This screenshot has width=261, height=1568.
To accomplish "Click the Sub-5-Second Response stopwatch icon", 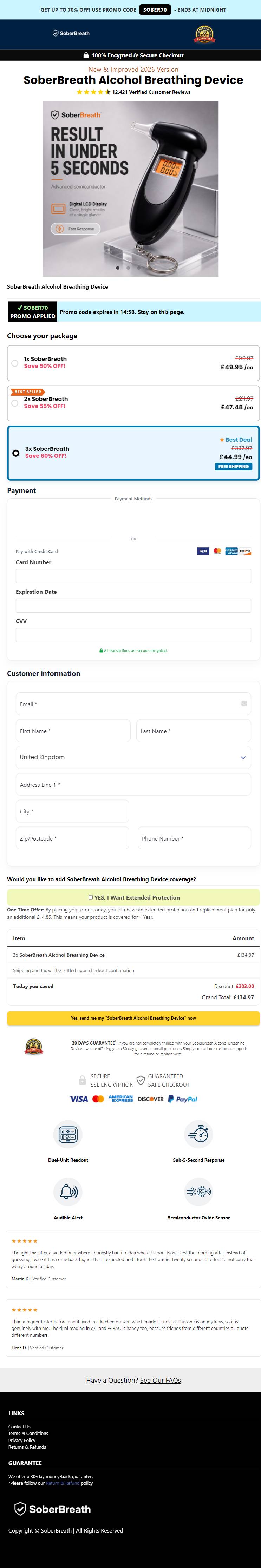I will point(198,1135).
